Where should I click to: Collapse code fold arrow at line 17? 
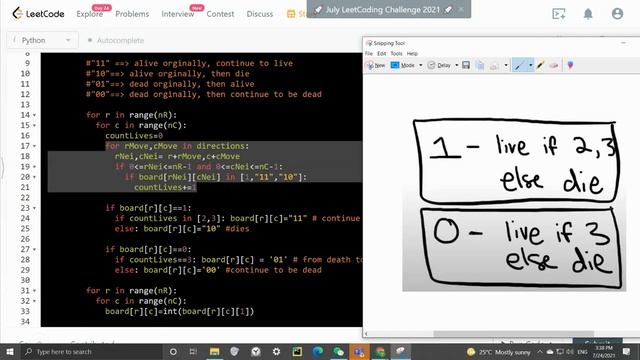34,146
